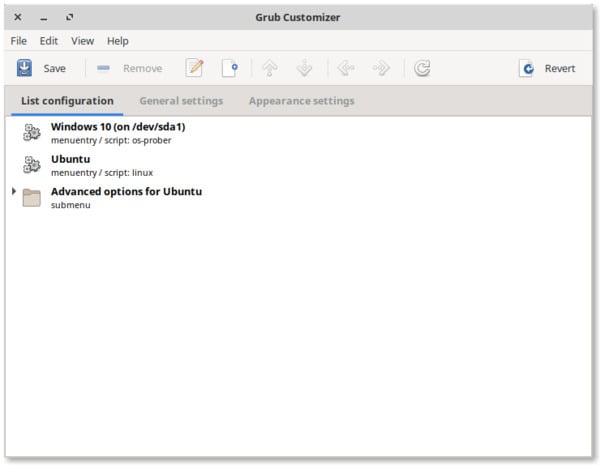Open the Edit menu
Image resolution: width=600 pixels, height=465 pixels.
pos(49,41)
